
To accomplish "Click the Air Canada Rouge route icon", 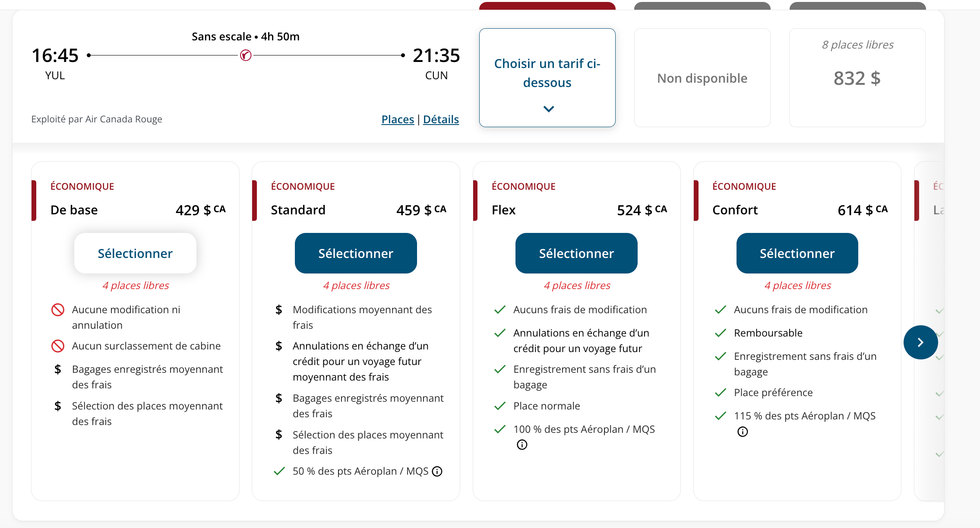I will [x=246, y=55].
